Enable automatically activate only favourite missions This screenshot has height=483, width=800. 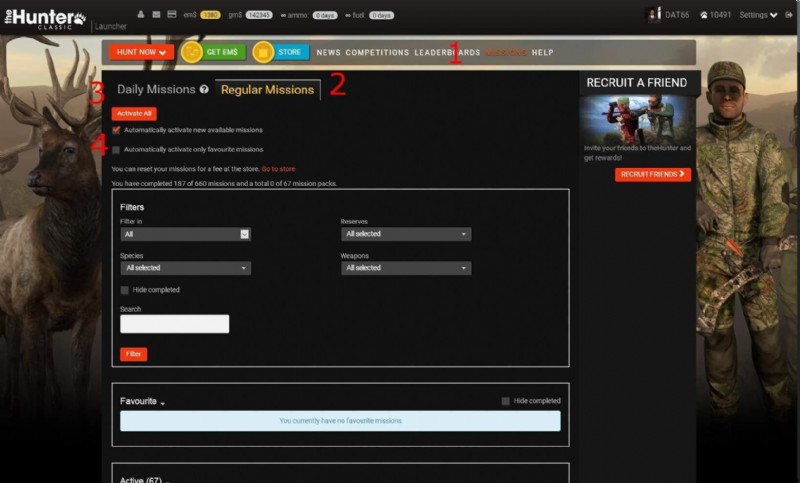pyautogui.click(x=117, y=149)
